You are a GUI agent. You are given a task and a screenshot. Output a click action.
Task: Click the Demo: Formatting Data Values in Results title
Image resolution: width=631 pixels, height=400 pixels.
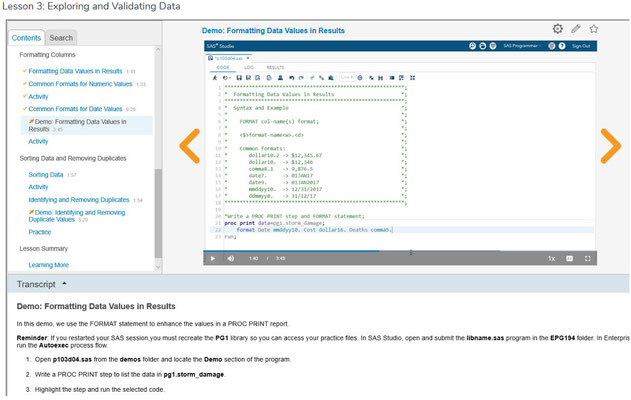tap(273, 31)
